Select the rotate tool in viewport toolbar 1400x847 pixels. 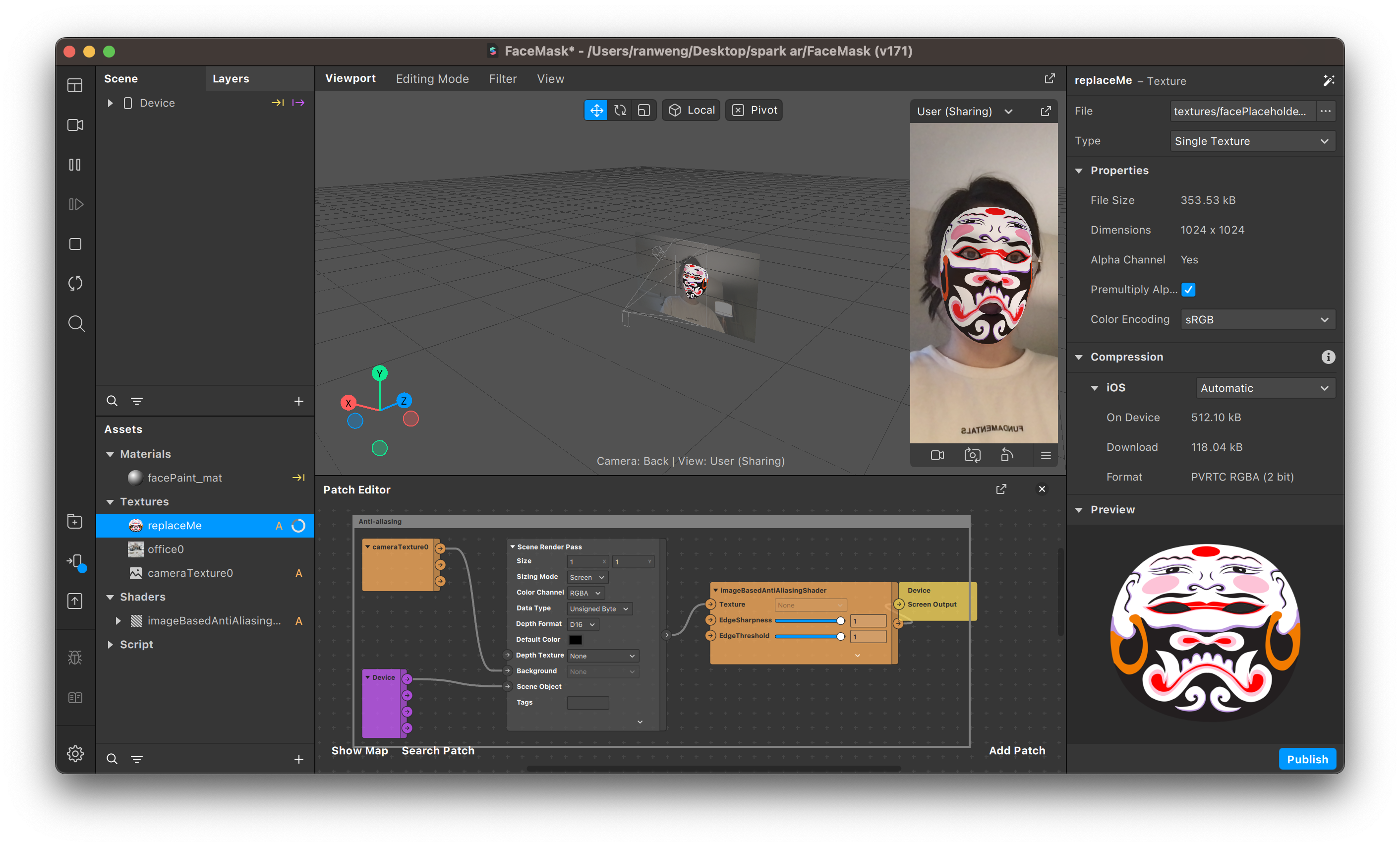click(620, 110)
